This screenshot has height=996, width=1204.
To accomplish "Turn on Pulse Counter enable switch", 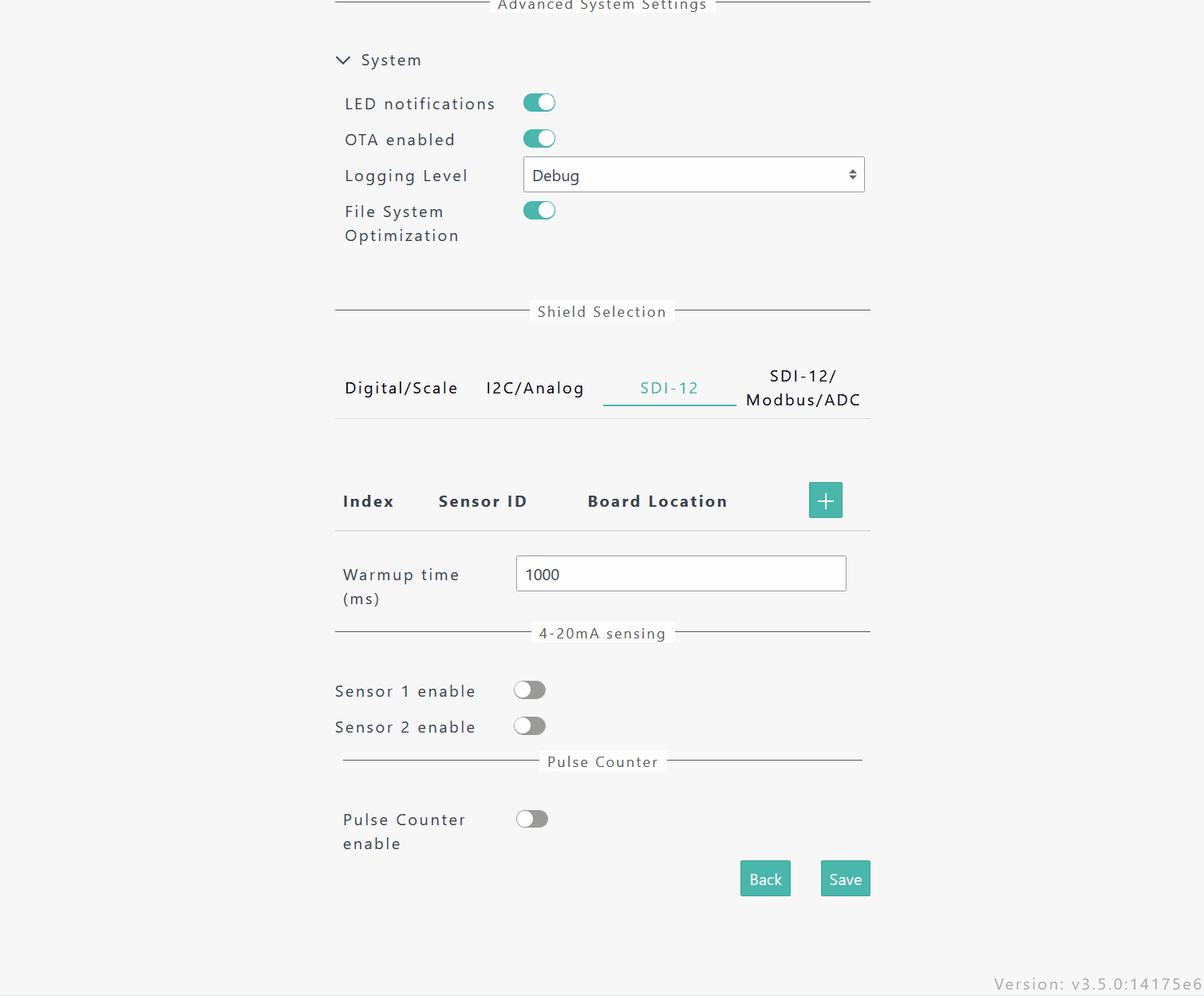I will click(x=532, y=820).
